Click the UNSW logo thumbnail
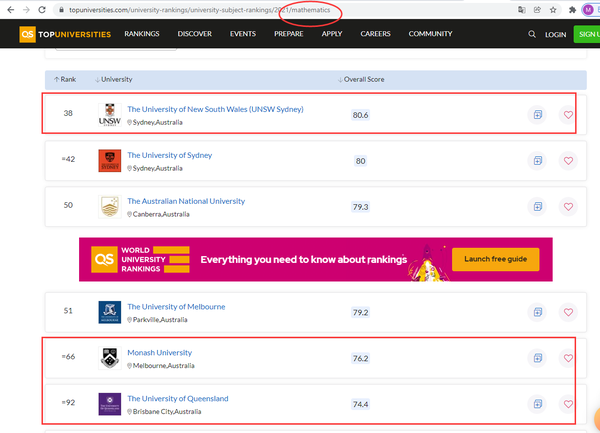Screen dimensions: 600x433 pos(110,114)
